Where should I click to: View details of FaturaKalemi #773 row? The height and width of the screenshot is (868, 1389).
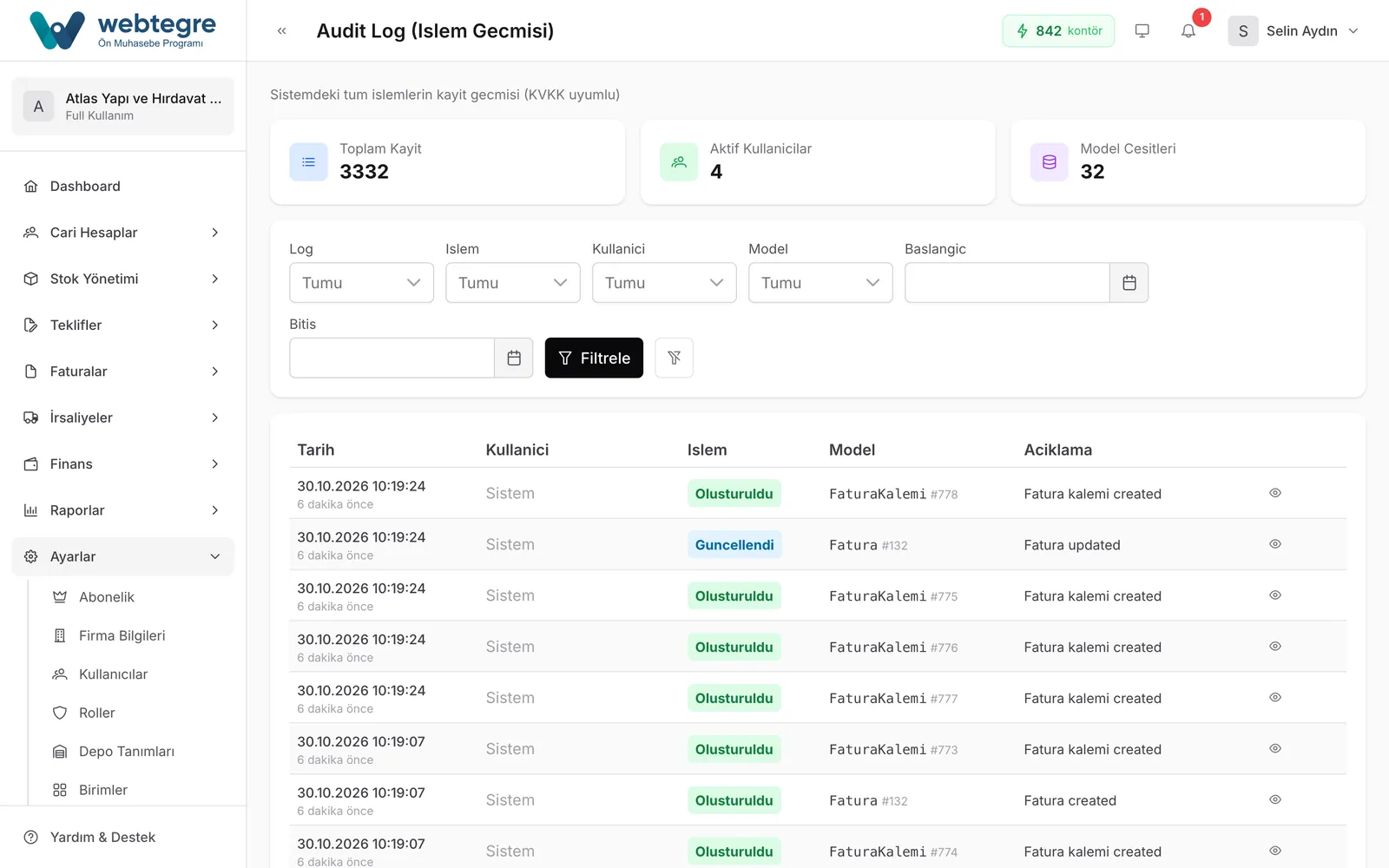[x=1274, y=748]
